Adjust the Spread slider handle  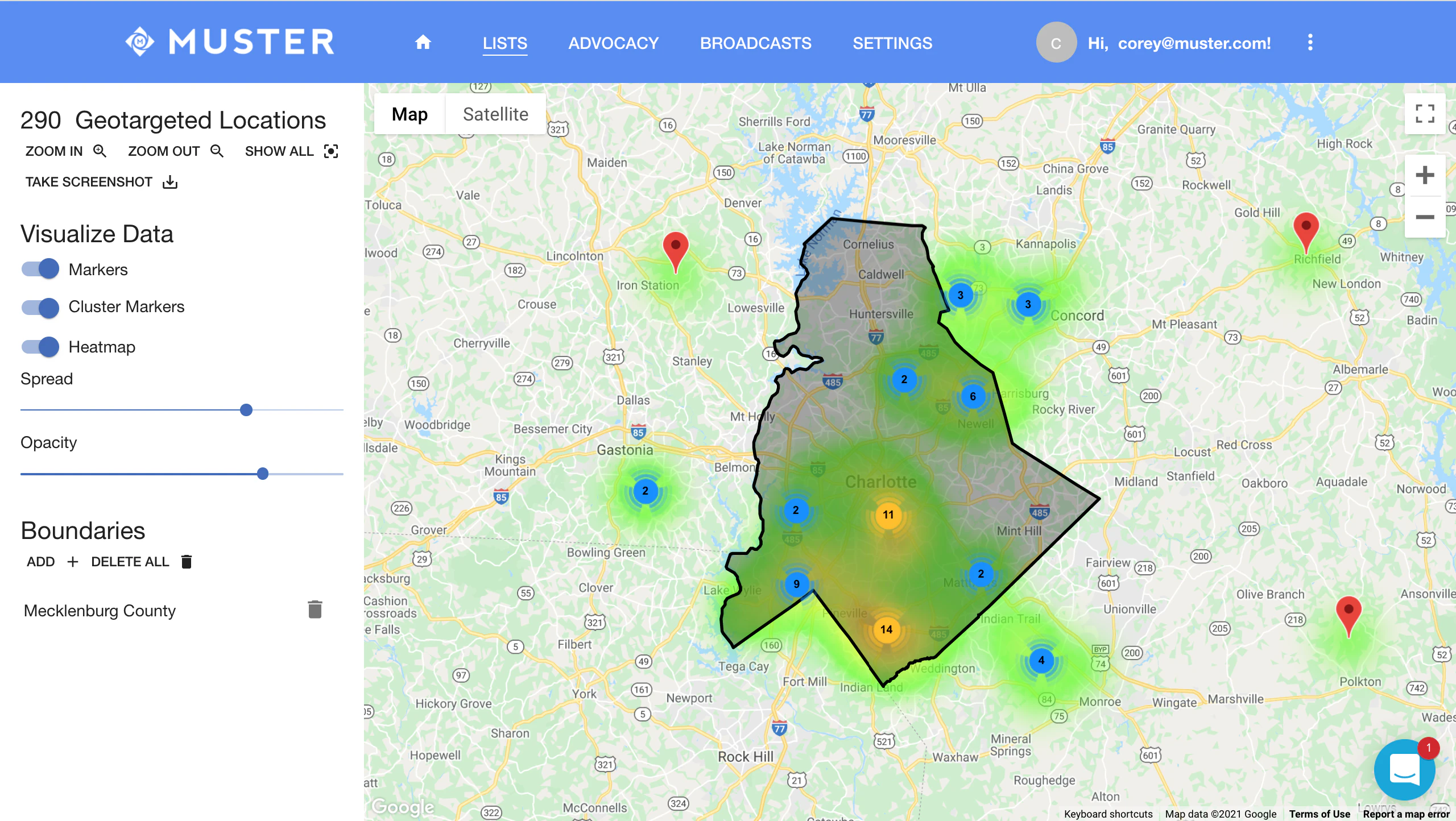(x=246, y=409)
